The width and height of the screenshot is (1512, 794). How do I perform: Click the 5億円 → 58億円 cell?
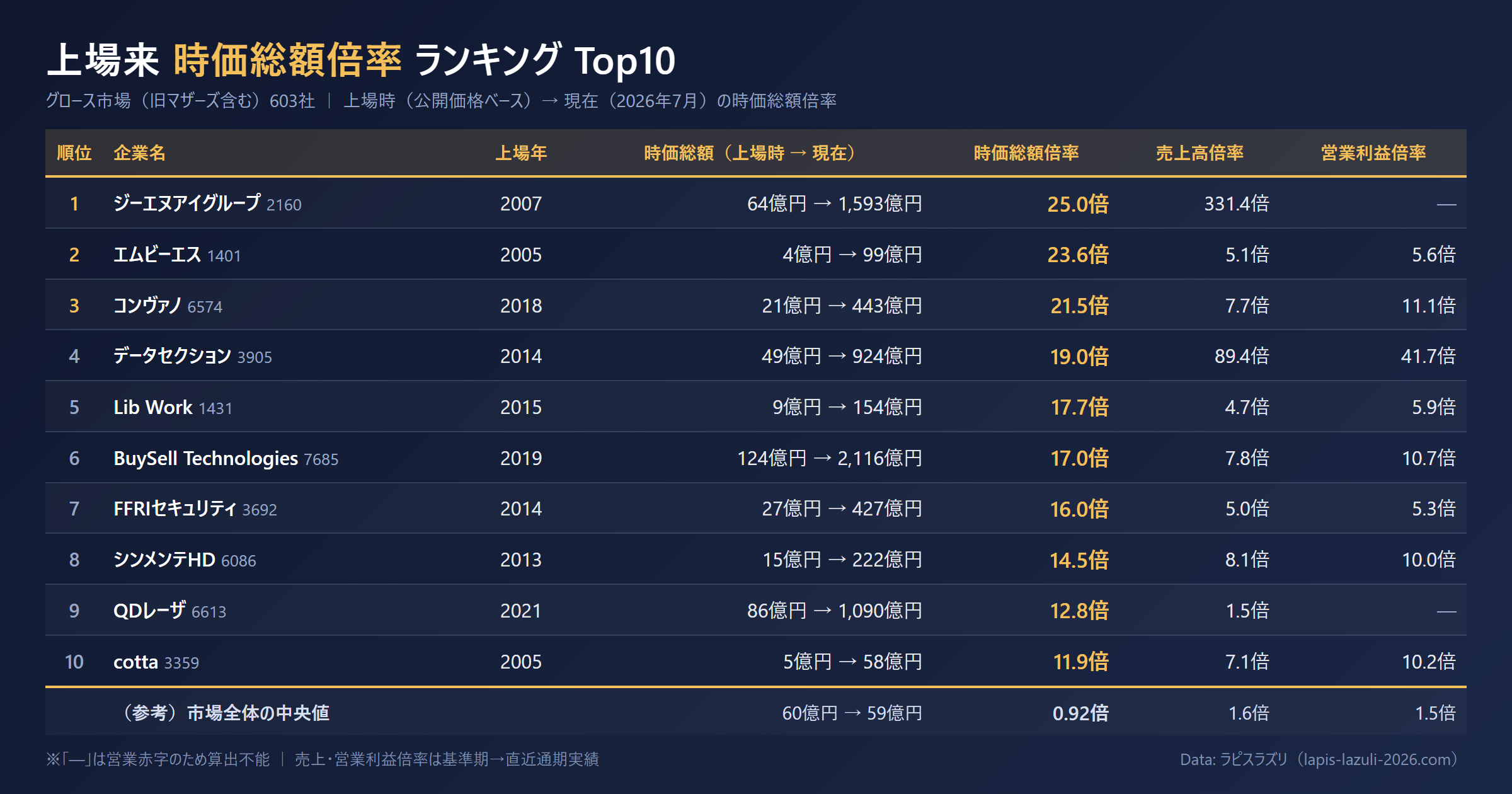pyautogui.click(x=853, y=662)
